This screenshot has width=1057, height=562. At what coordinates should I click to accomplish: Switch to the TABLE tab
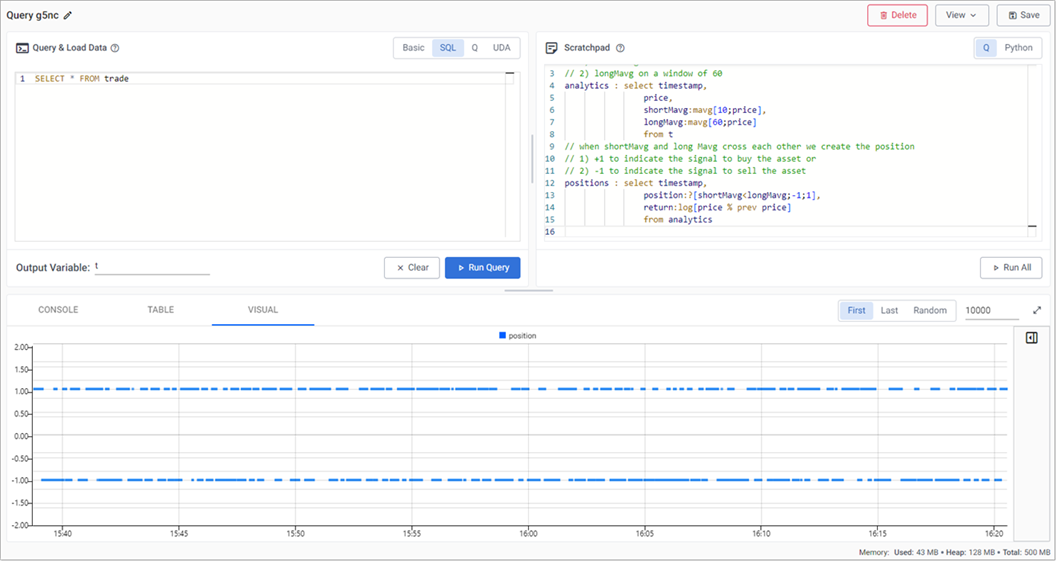tap(160, 310)
